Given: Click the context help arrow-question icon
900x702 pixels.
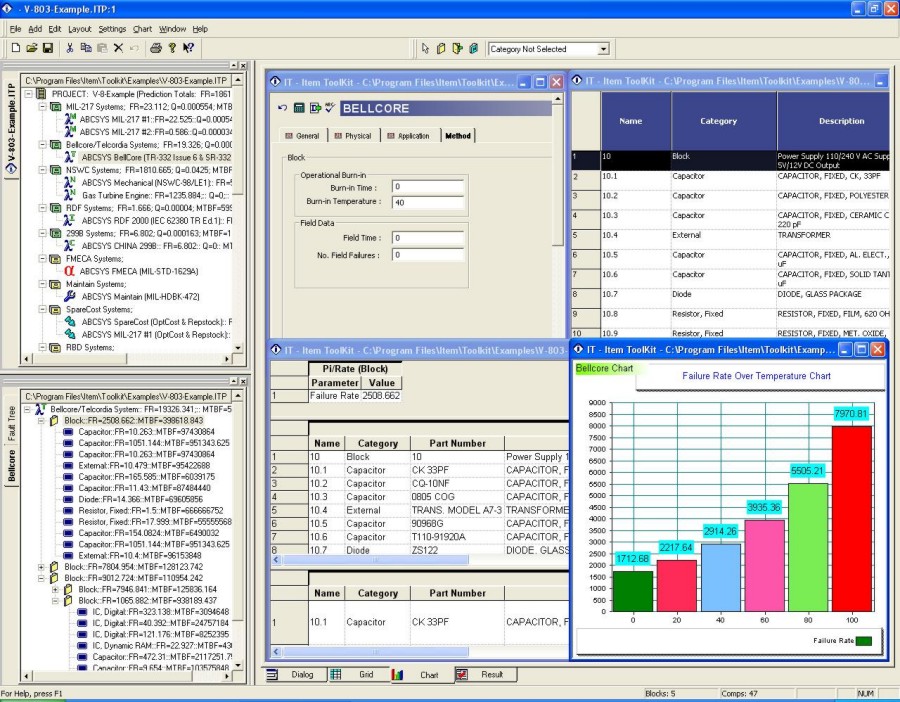Looking at the screenshot, I should coord(188,48).
